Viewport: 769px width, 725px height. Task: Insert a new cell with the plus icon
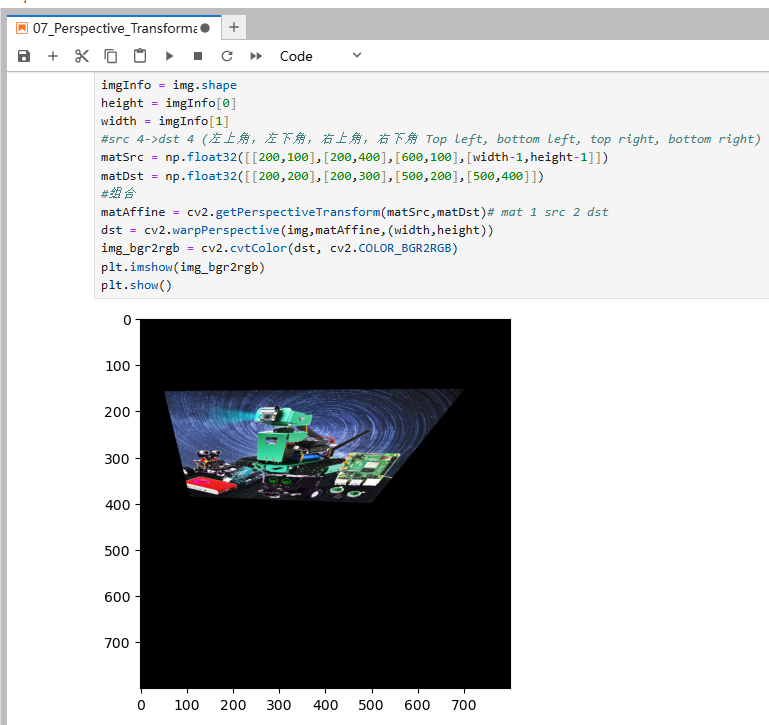click(53, 56)
